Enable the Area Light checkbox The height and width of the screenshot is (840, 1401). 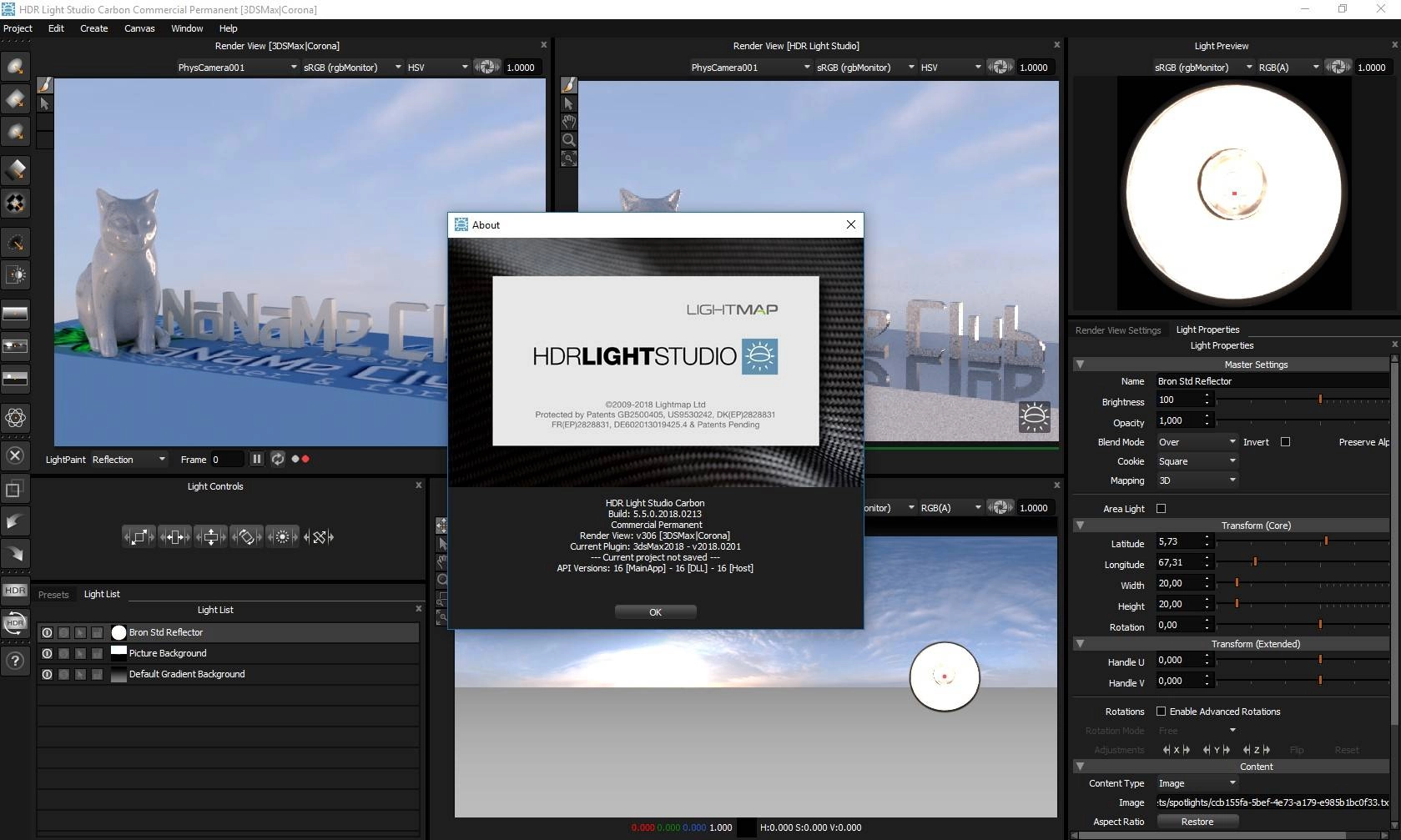pyautogui.click(x=1161, y=508)
